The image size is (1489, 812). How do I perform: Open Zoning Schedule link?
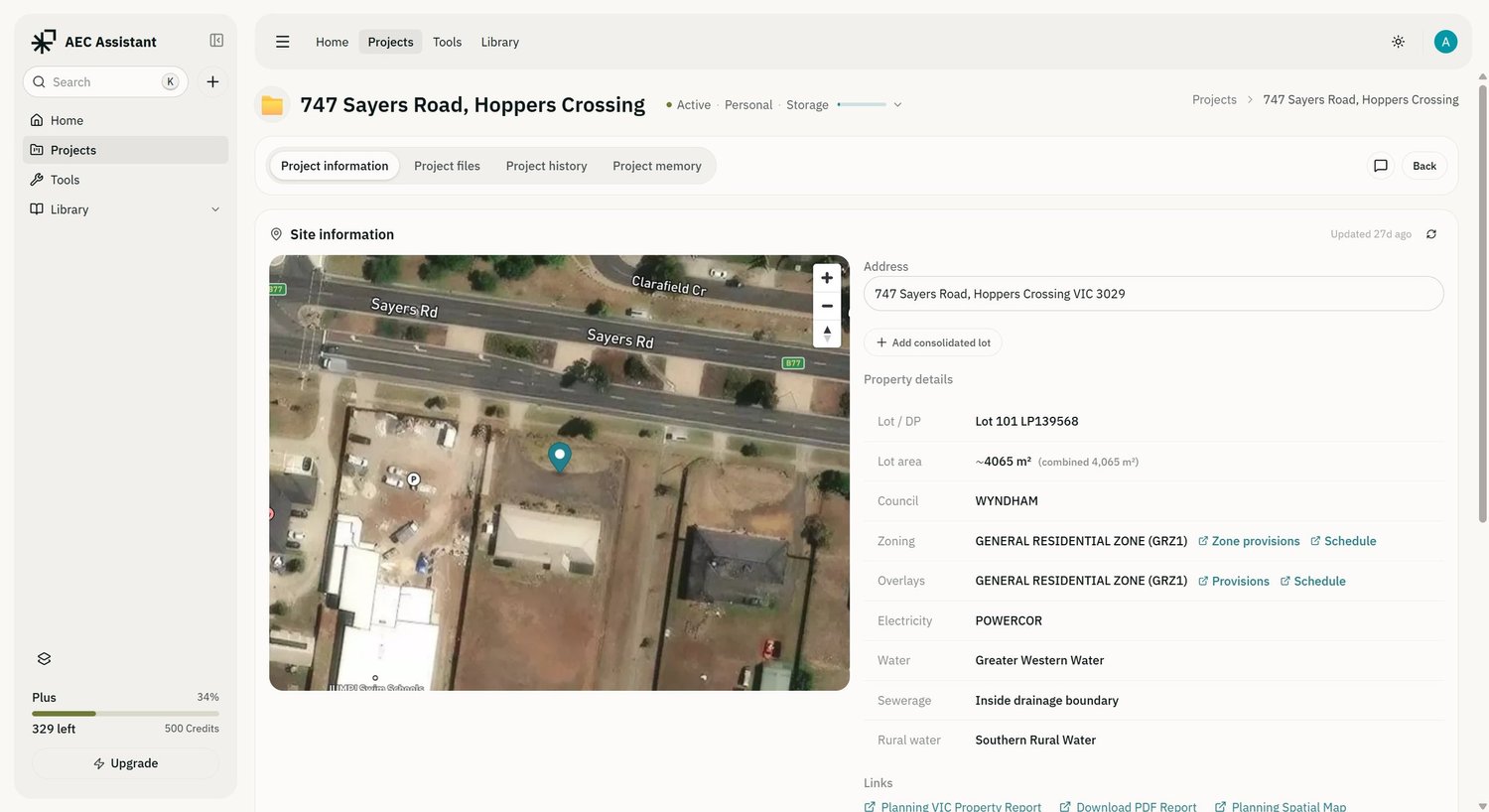1343,541
